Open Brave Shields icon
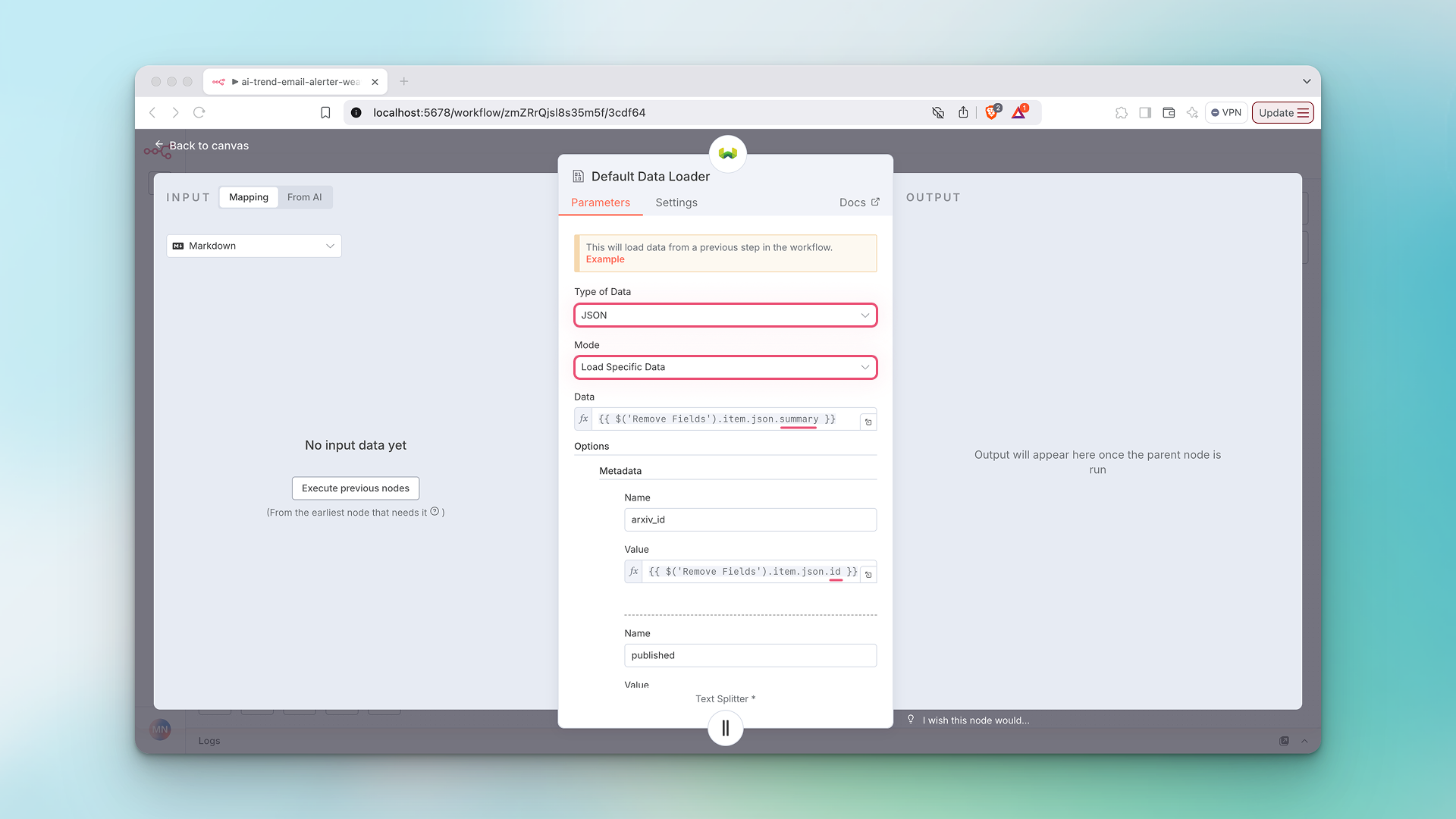The image size is (1456, 819). [x=991, y=112]
